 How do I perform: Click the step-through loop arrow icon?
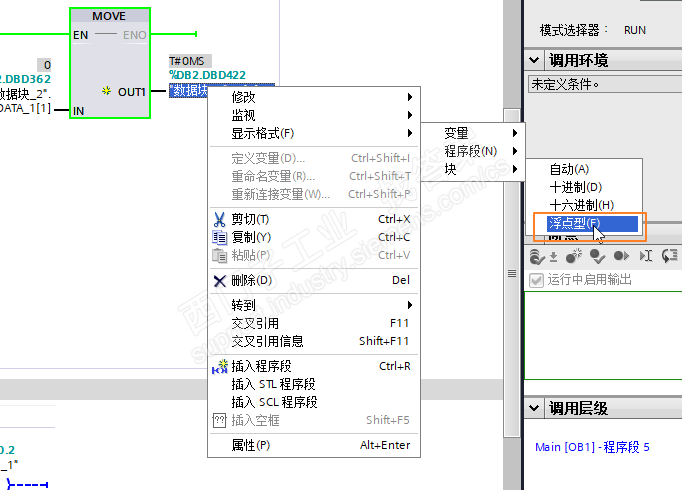pyautogui.click(x=670, y=256)
